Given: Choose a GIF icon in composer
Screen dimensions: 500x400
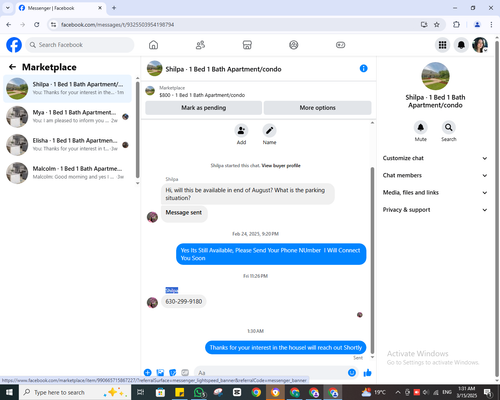Looking at the screenshot, I should (185, 372).
